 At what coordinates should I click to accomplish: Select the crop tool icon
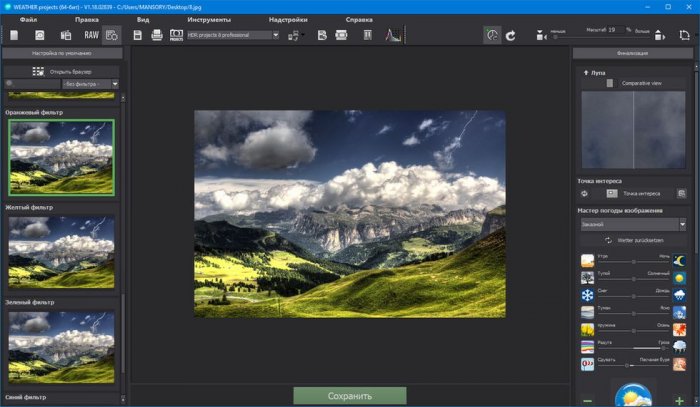(683, 35)
